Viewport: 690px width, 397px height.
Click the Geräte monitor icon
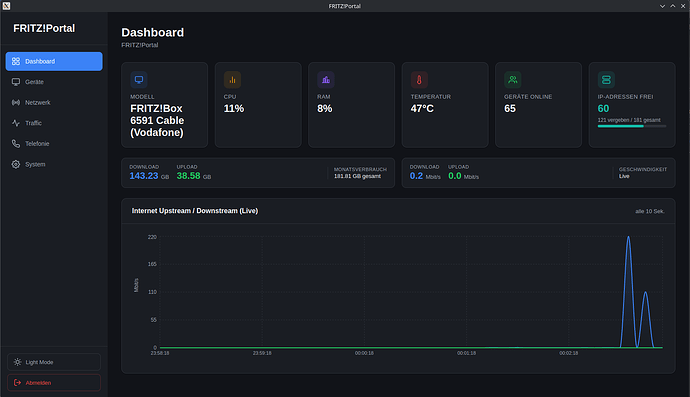pos(16,82)
